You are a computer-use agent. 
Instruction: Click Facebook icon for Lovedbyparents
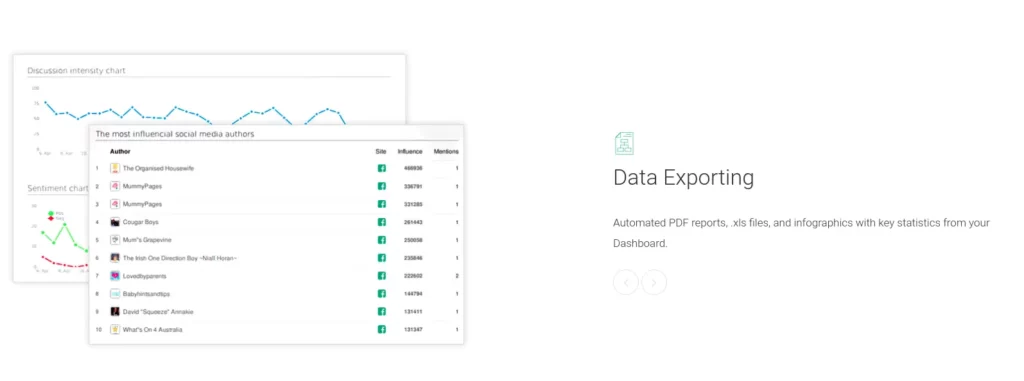coord(381,276)
